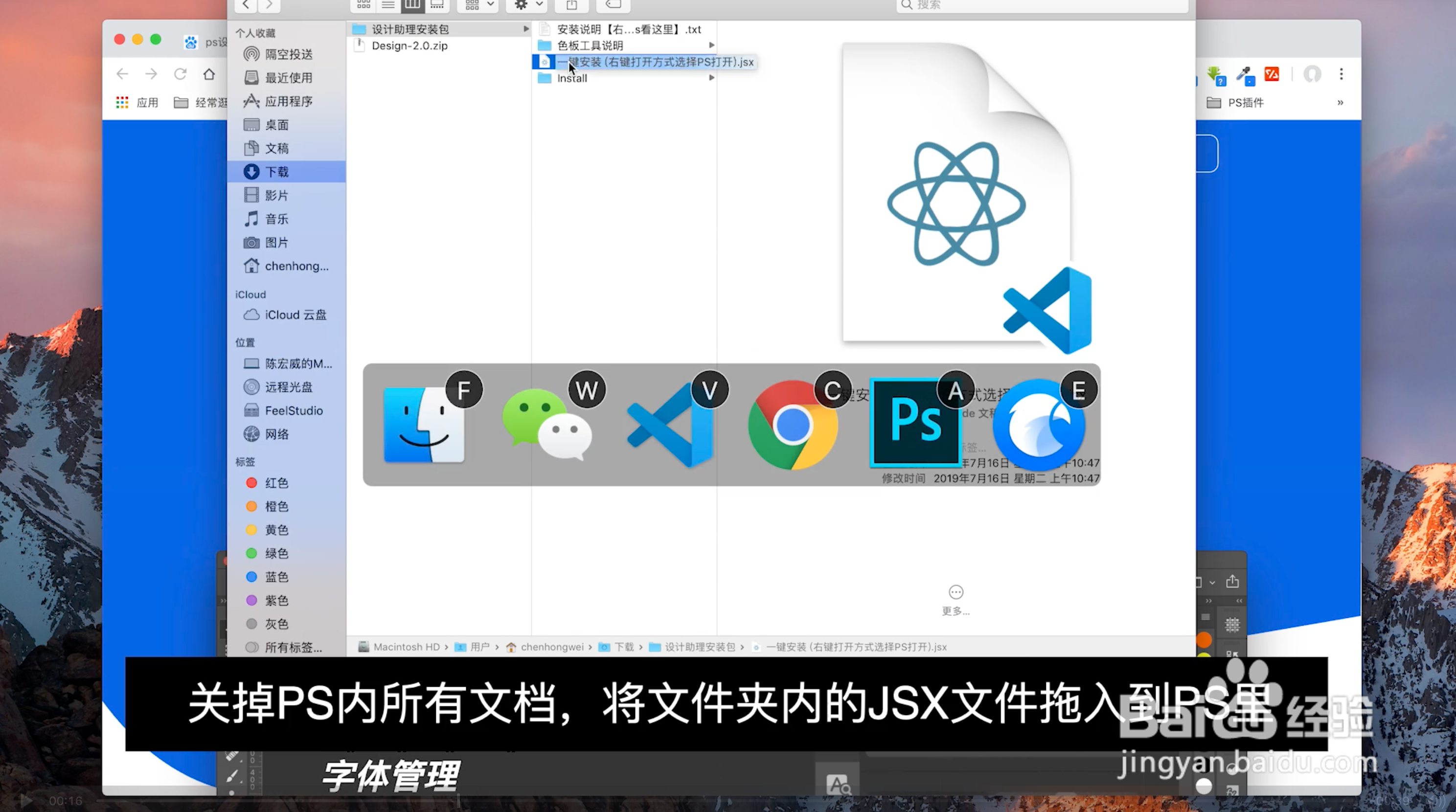The image size is (1456, 812).
Task: Open 远程光盘 in the sidebar
Action: click(x=279, y=387)
